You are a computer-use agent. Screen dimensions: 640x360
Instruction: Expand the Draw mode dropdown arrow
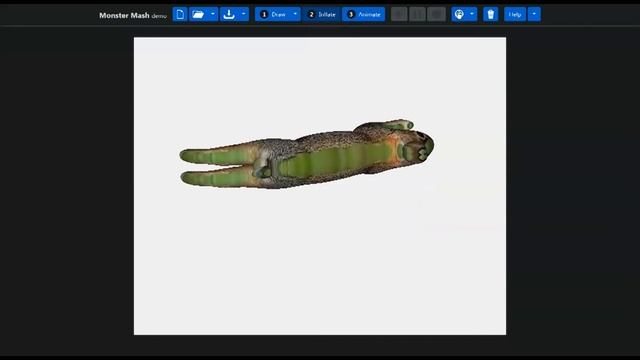(x=295, y=14)
